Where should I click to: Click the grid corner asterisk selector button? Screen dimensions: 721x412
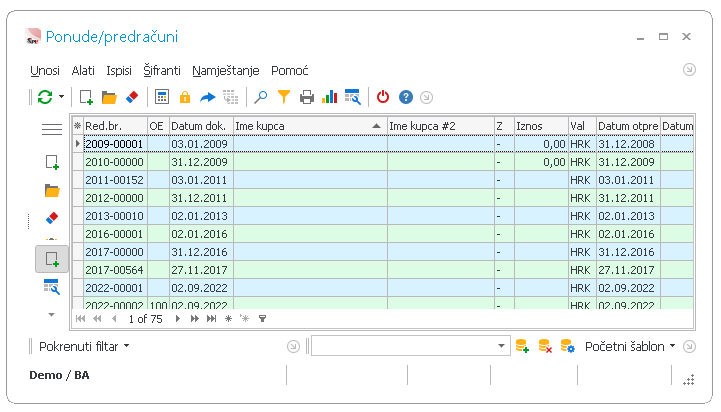[x=78, y=126]
